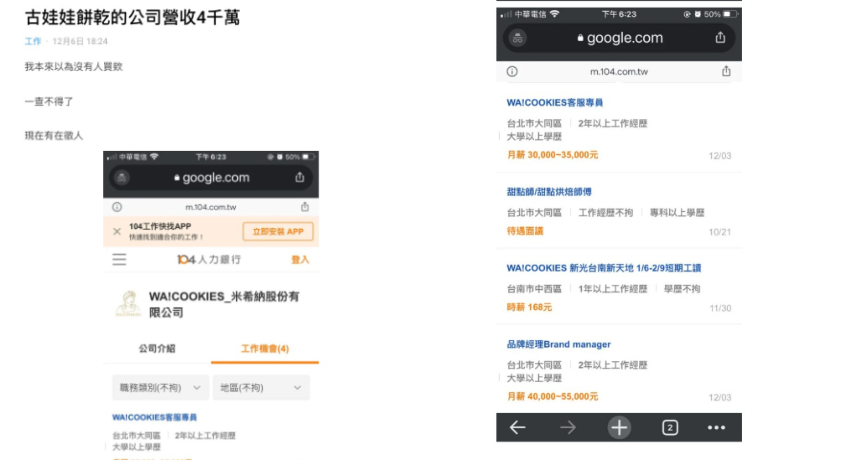Viewport: 858px width, 460px height.
Task: Switch to the 公司介紹 tab
Action: (157, 349)
